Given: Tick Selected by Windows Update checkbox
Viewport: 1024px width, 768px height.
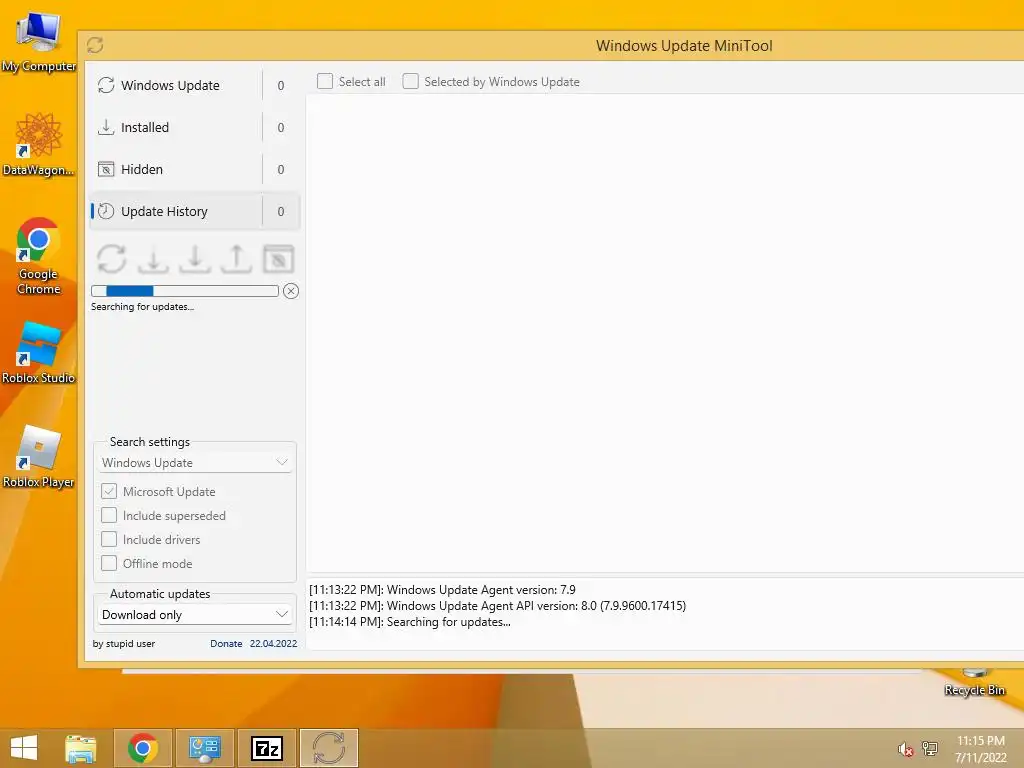Looking at the screenshot, I should tap(410, 81).
